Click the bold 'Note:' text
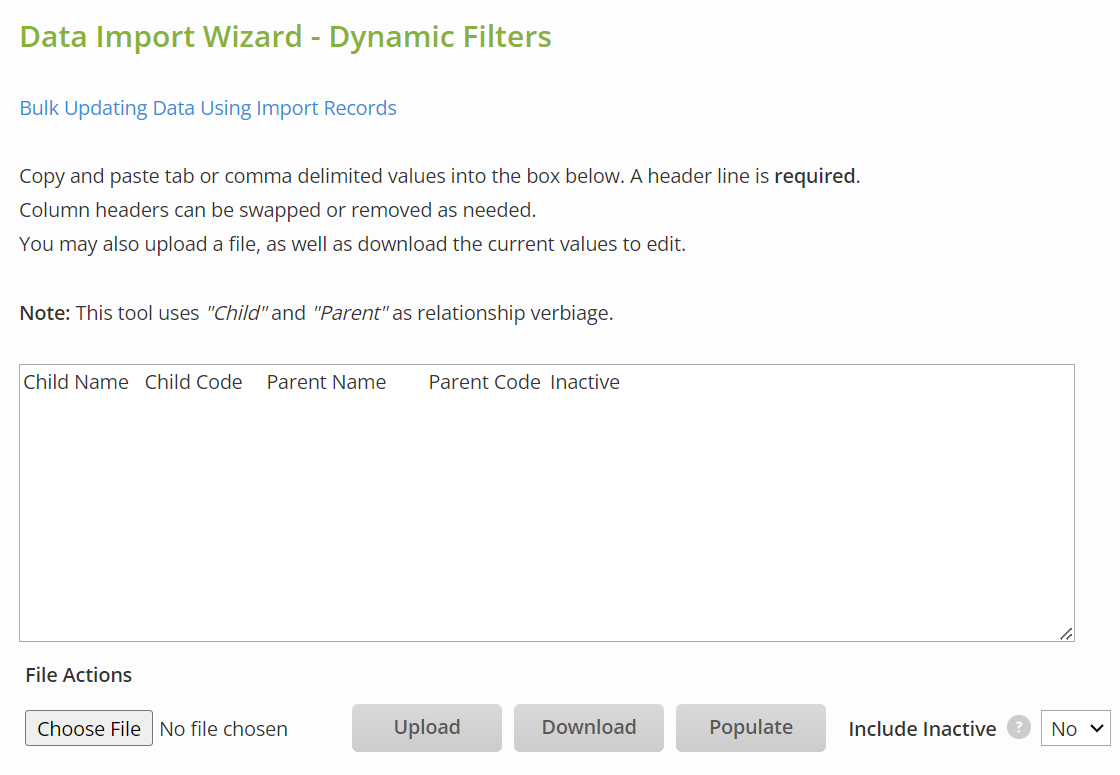 (45, 313)
